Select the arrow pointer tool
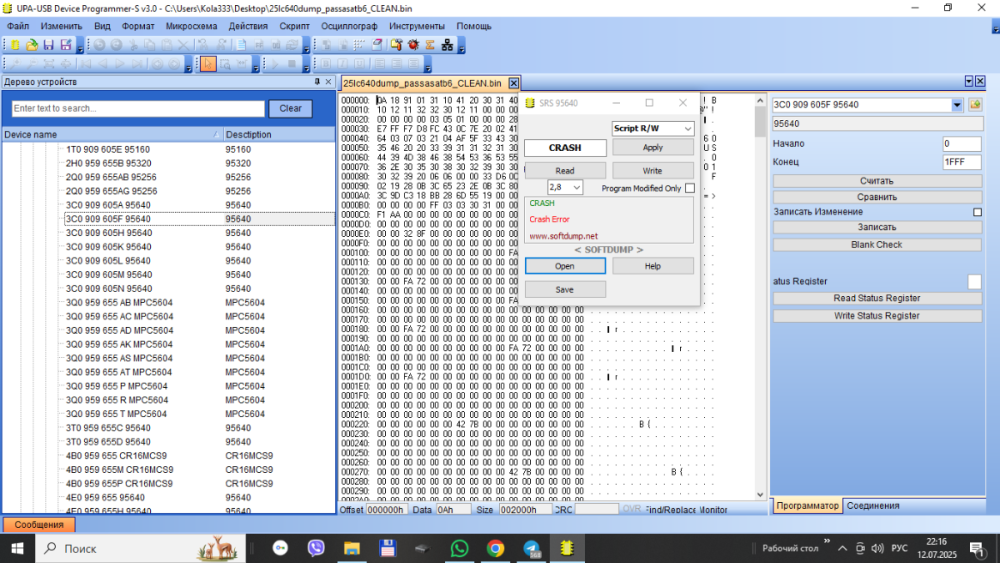Image resolution: width=1000 pixels, height=563 pixels. point(208,64)
